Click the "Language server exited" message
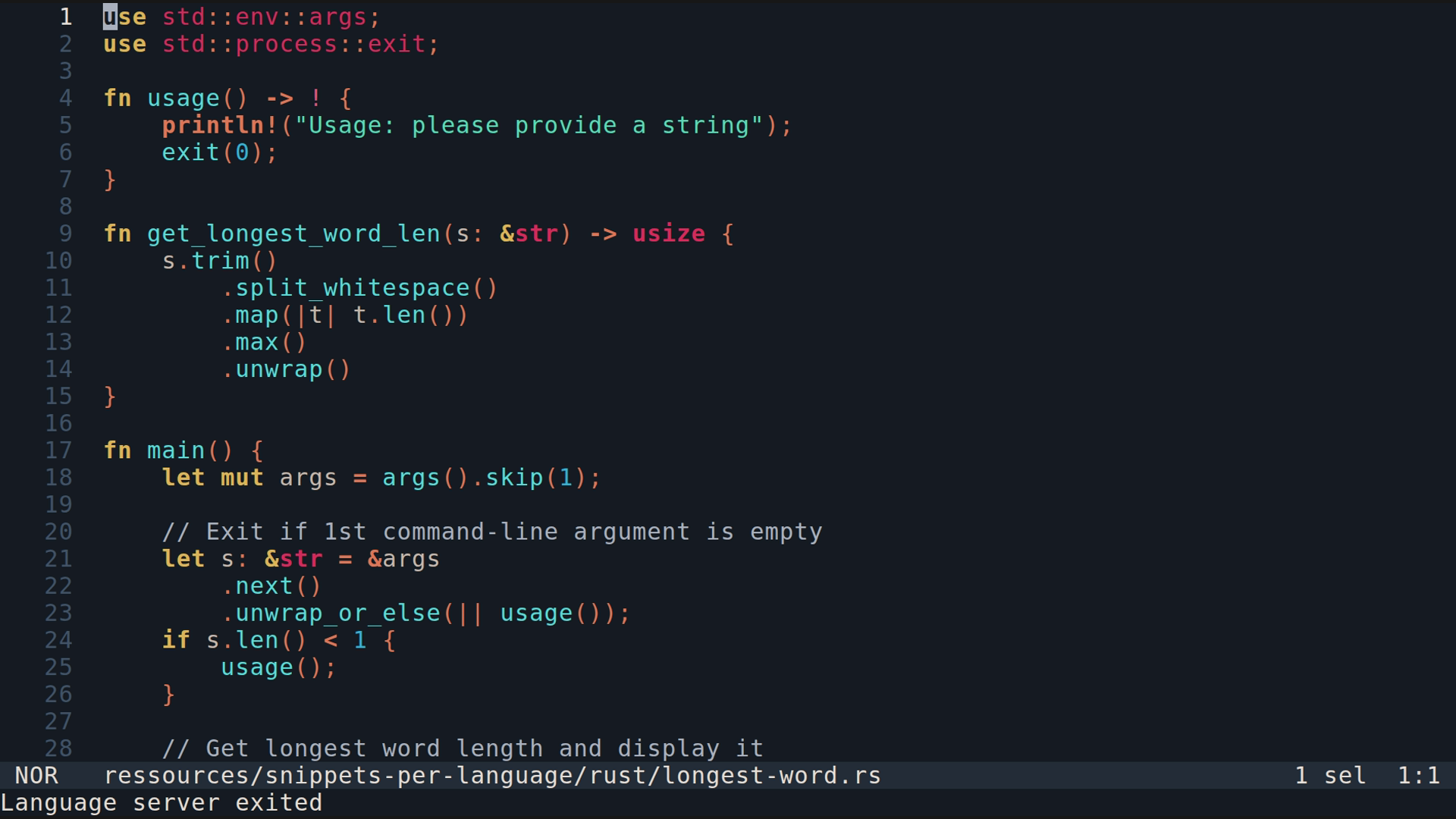Viewport: 1456px width, 819px height. click(x=162, y=803)
